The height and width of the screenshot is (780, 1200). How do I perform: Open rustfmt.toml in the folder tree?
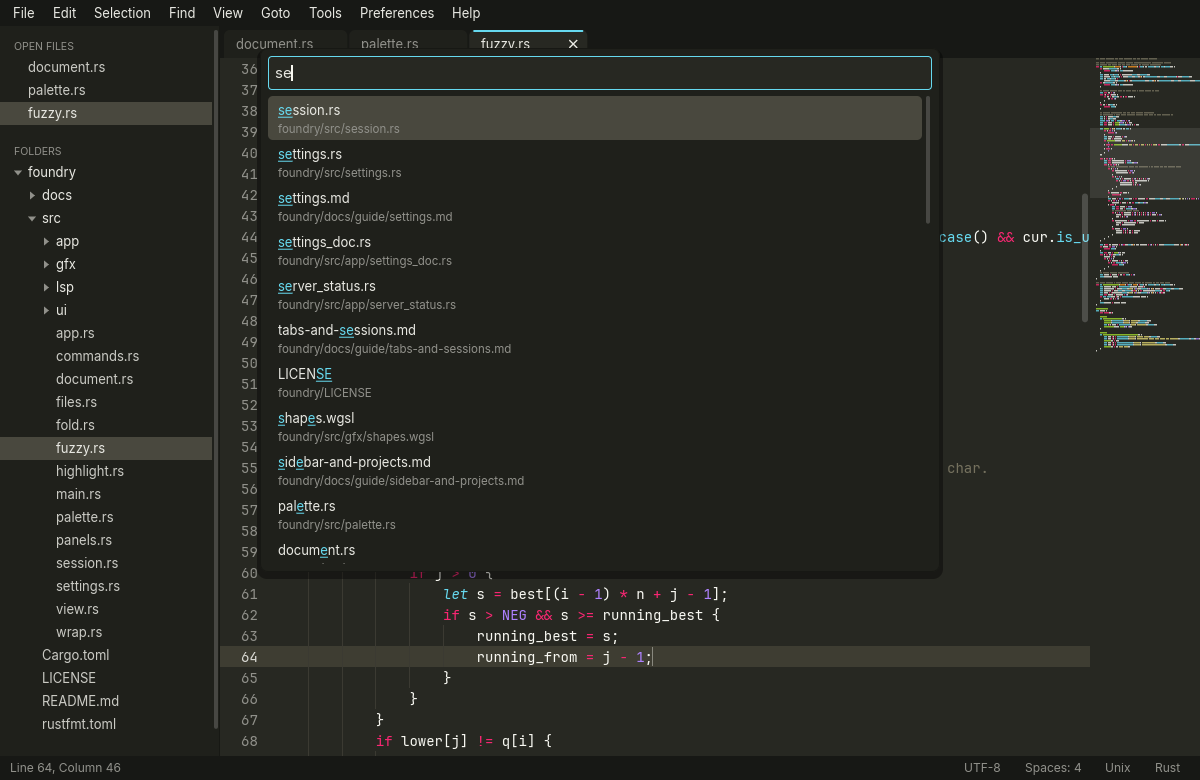click(x=106, y=724)
